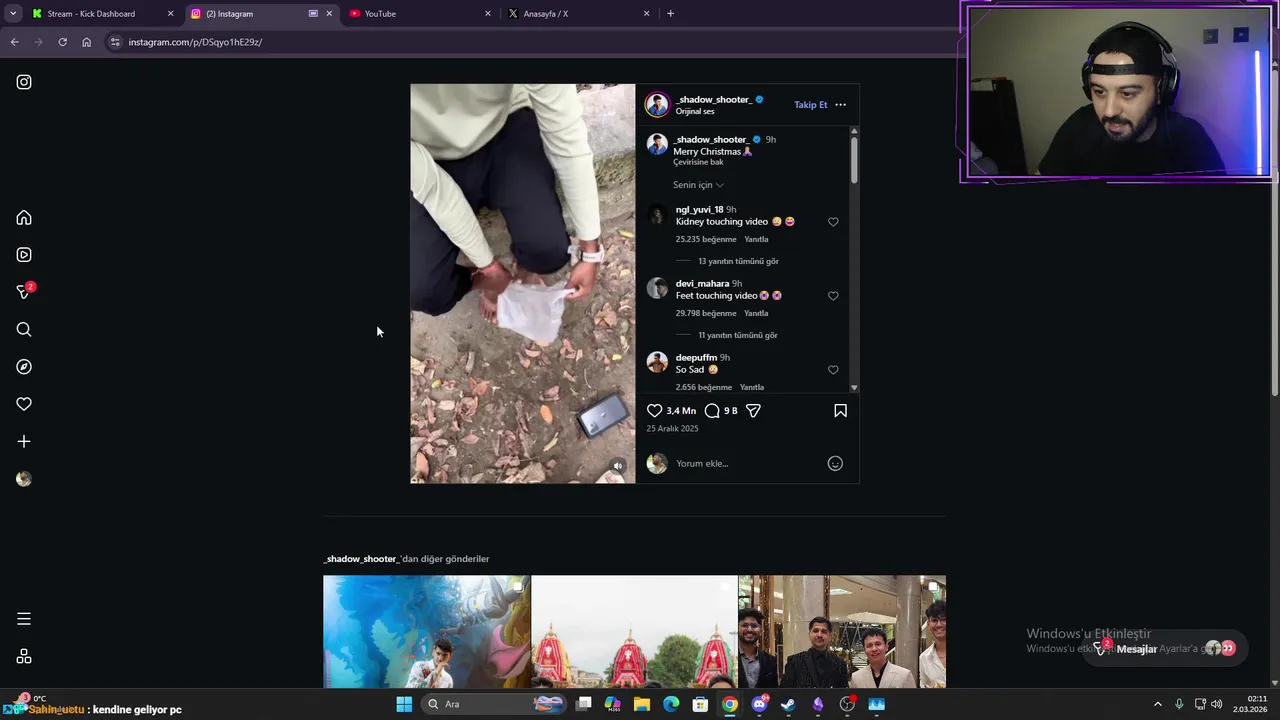This screenshot has height=720, width=1280.
Task: Open the post options three-dot menu
Action: [840, 105]
